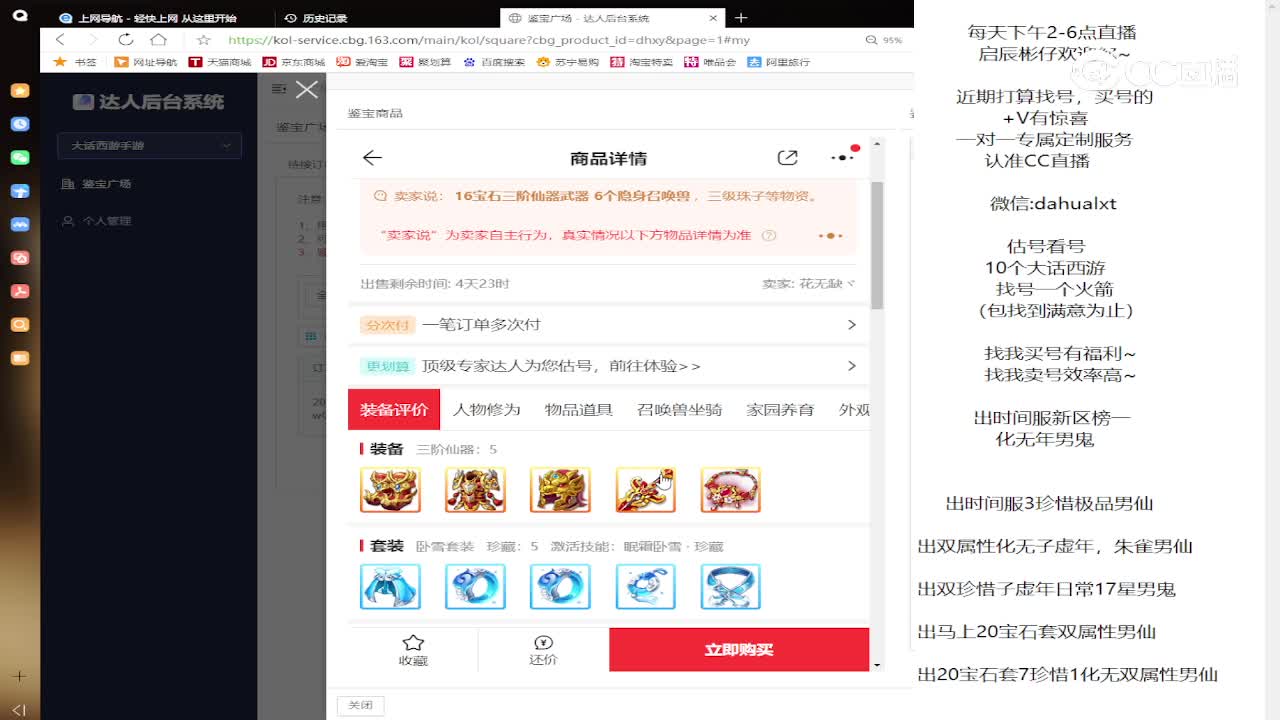Open 个人管理 in the sidebar
Image resolution: width=1280 pixels, height=720 pixels.
tap(97, 221)
